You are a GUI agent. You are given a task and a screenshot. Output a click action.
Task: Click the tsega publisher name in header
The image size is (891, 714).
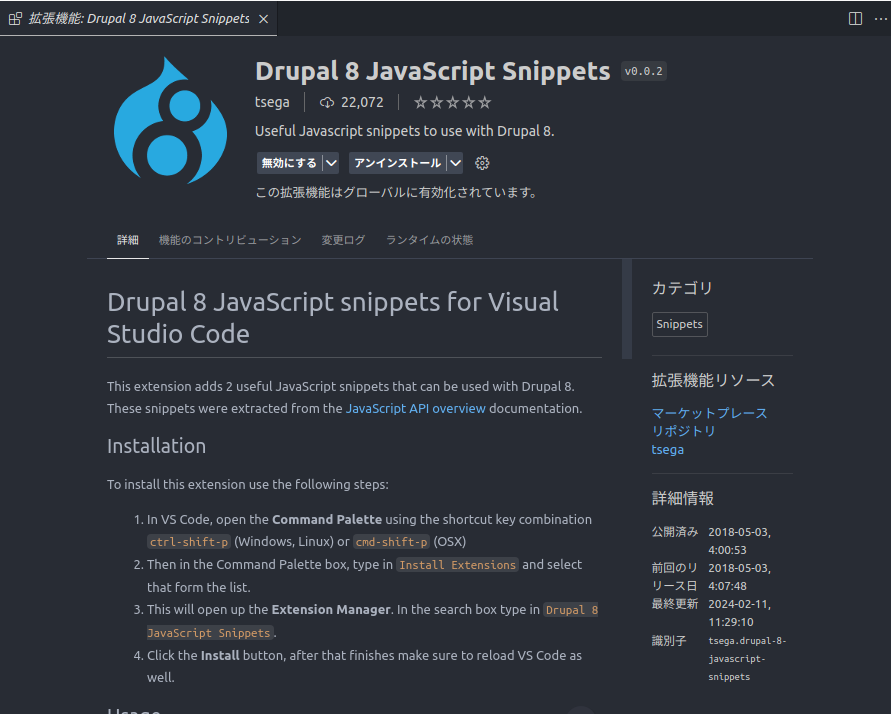pos(272,102)
